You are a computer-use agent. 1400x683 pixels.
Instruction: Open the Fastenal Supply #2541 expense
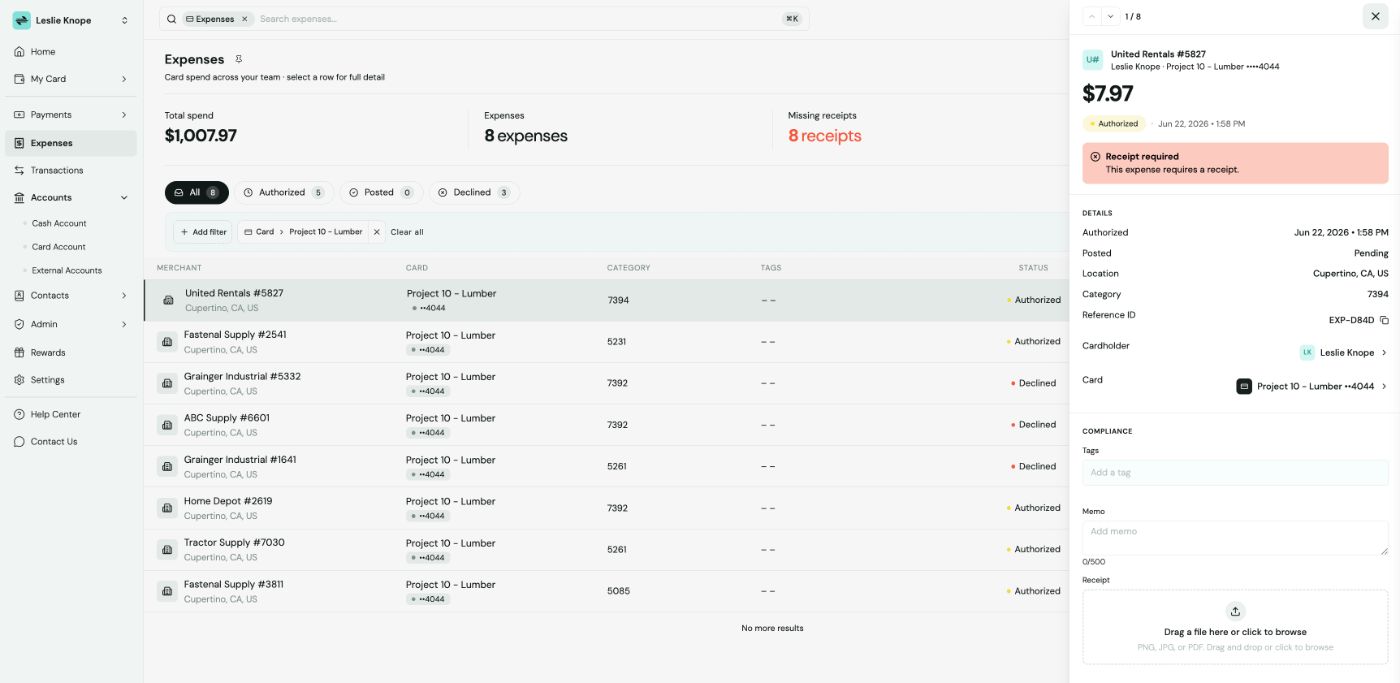click(606, 342)
